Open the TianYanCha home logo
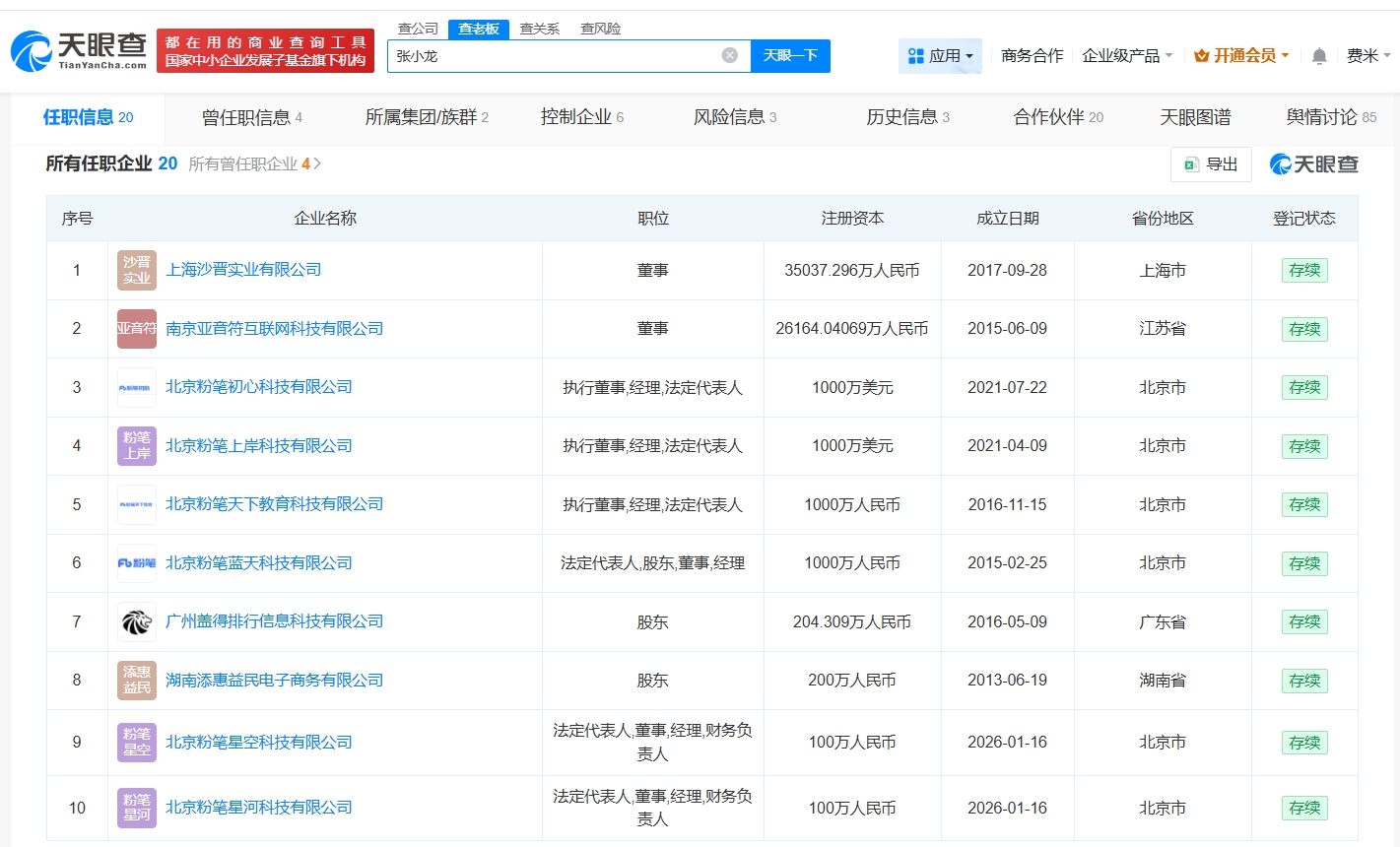The height and width of the screenshot is (847, 1400). coord(79,50)
